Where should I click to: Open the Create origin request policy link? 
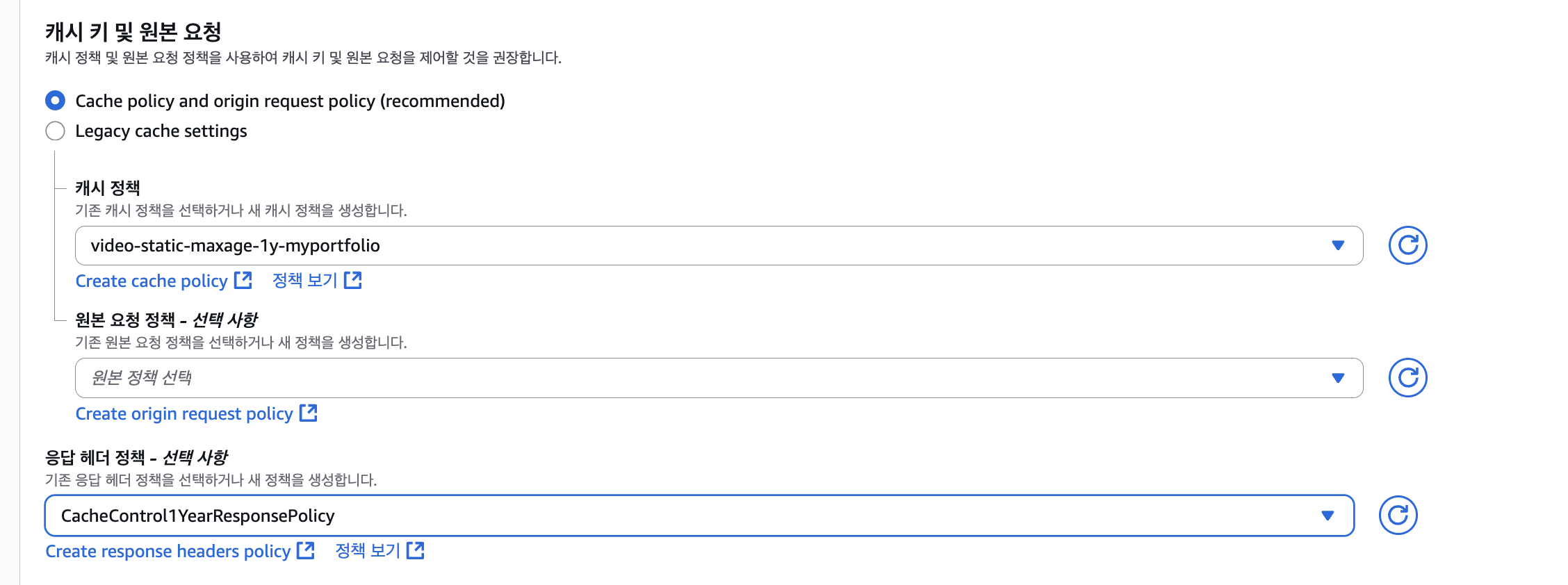click(x=184, y=413)
